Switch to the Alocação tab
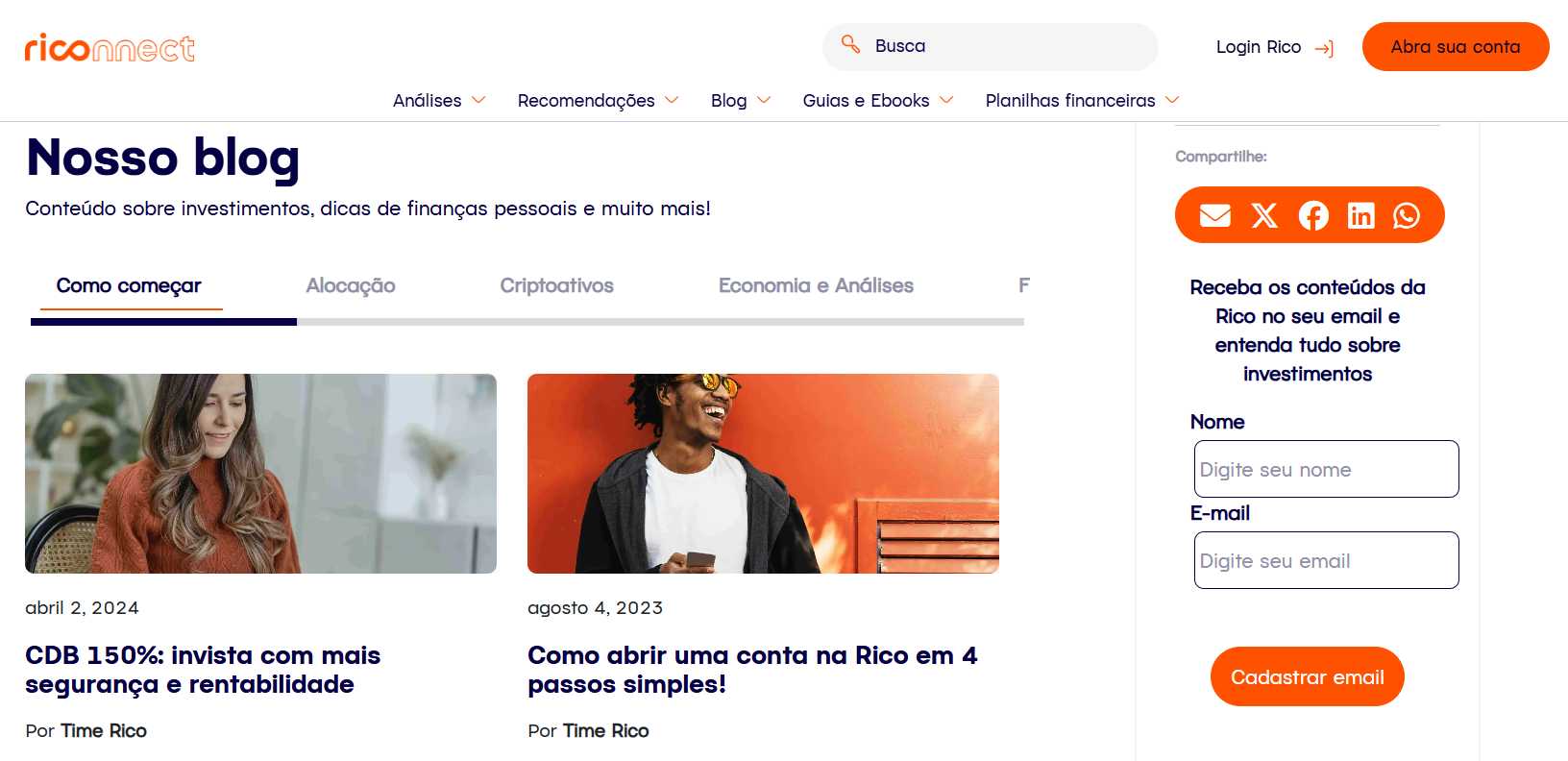This screenshot has width=1568, height=761. click(x=351, y=285)
